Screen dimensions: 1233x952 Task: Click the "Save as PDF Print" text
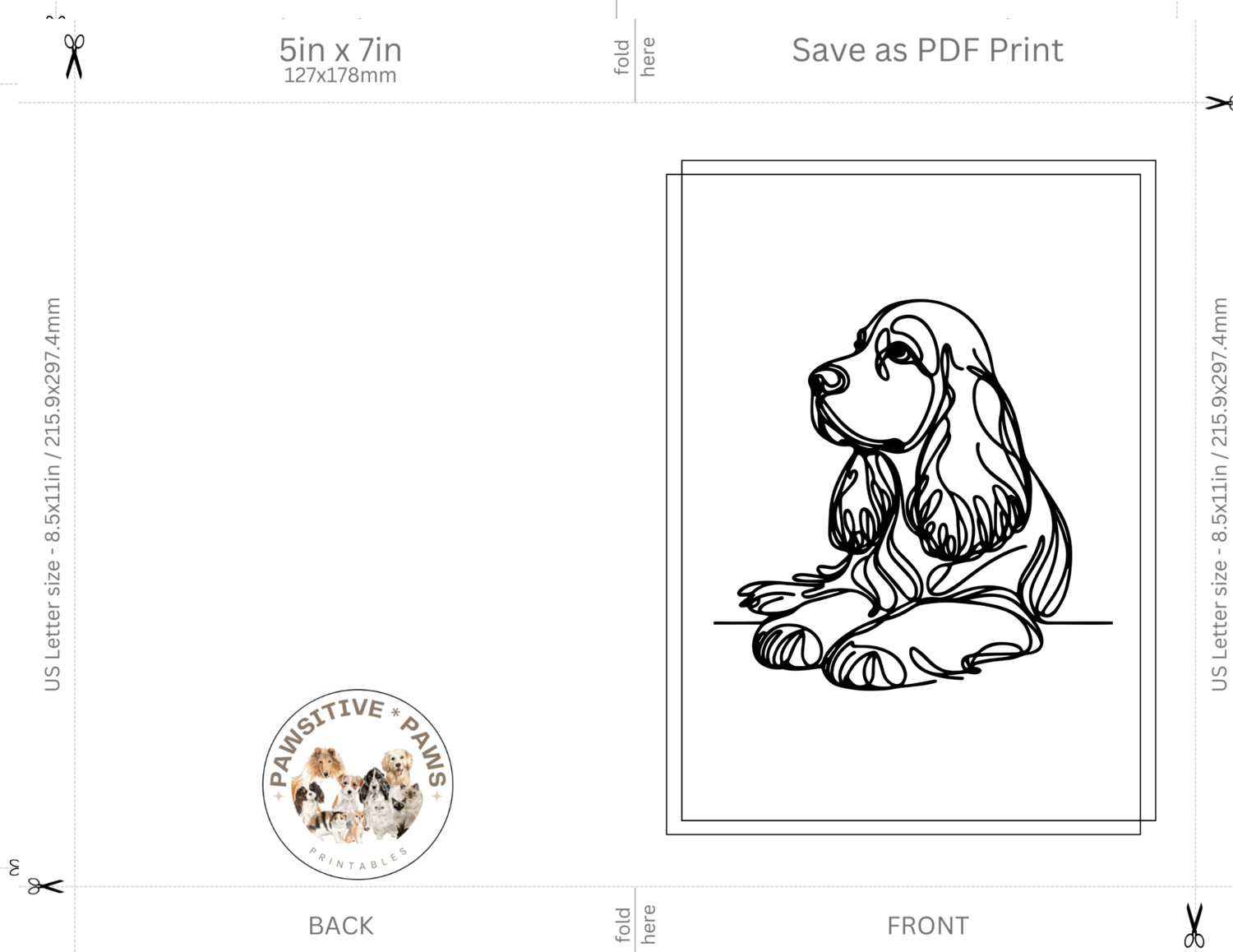click(927, 50)
